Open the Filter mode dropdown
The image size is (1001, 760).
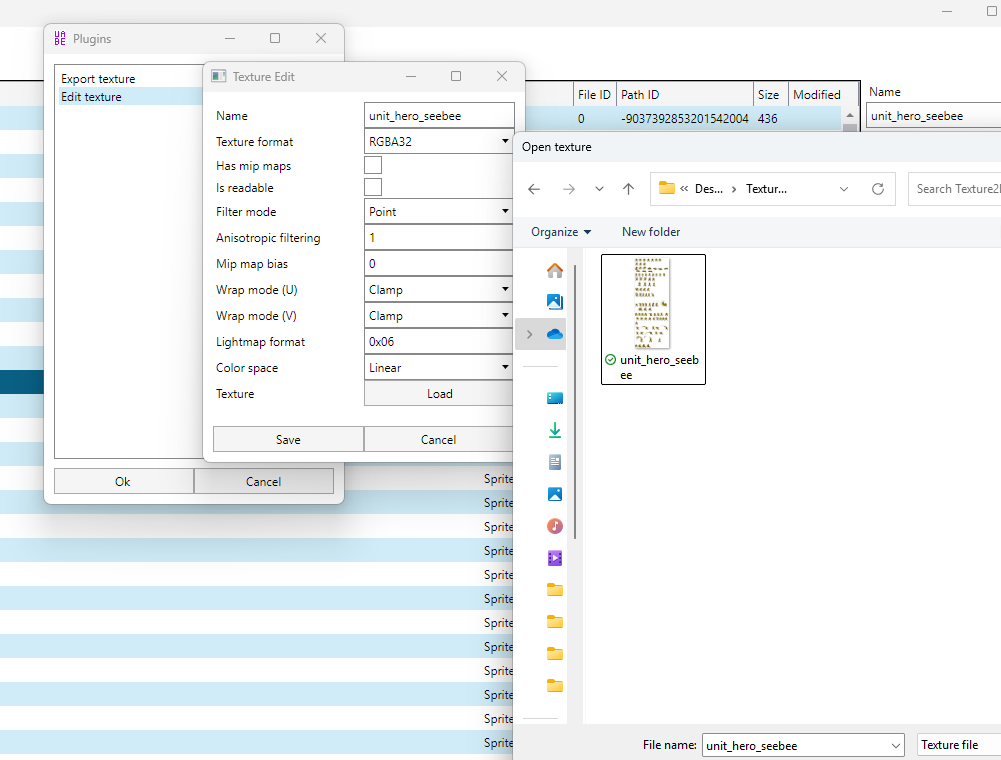(x=439, y=212)
